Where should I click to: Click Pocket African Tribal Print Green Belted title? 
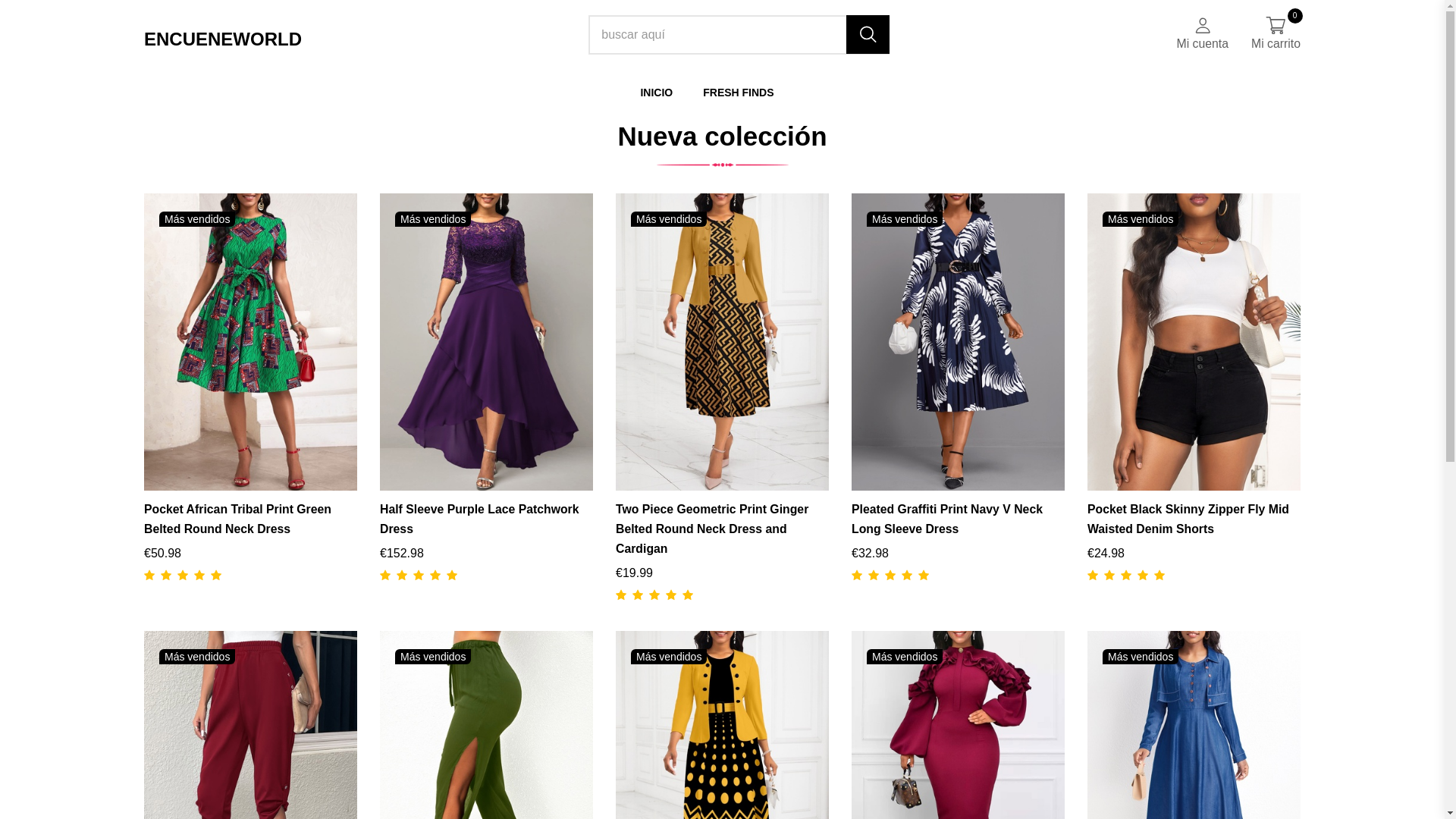(237, 519)
